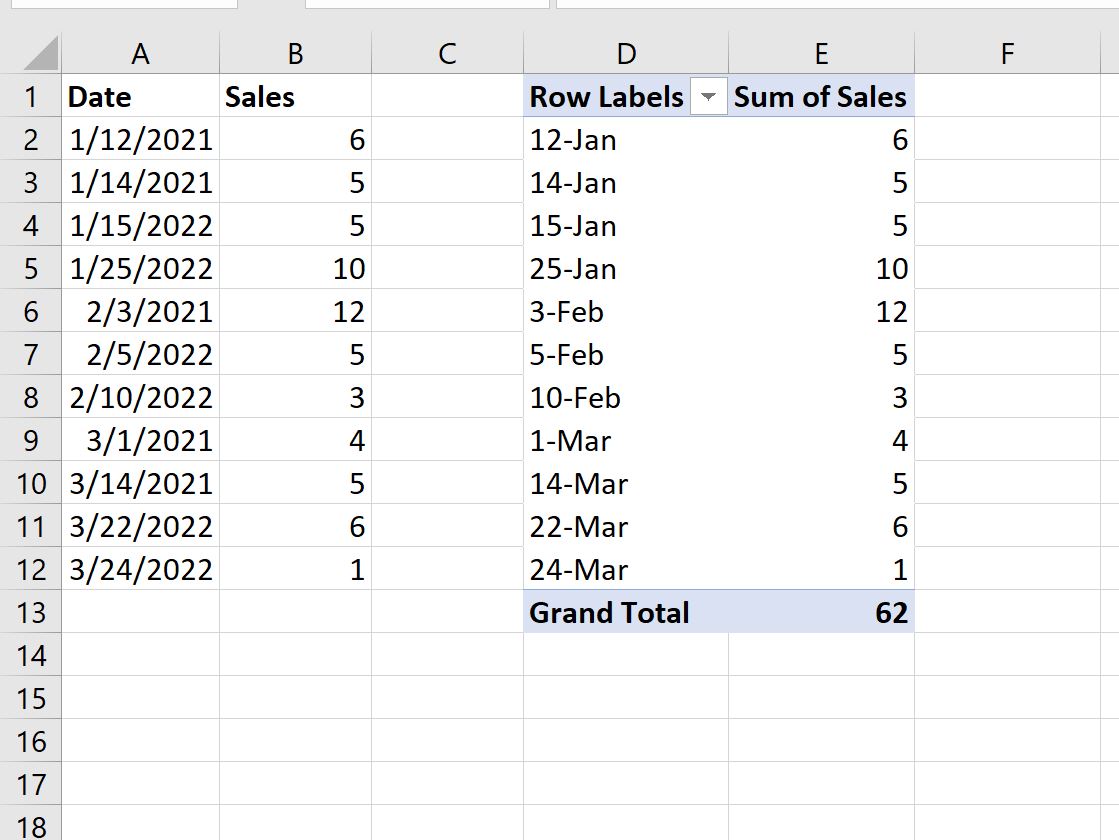The width and height of the screenshot is (1119, 840).
Task: Select the 24-Mar pivot row label
Action: [626, 570]
